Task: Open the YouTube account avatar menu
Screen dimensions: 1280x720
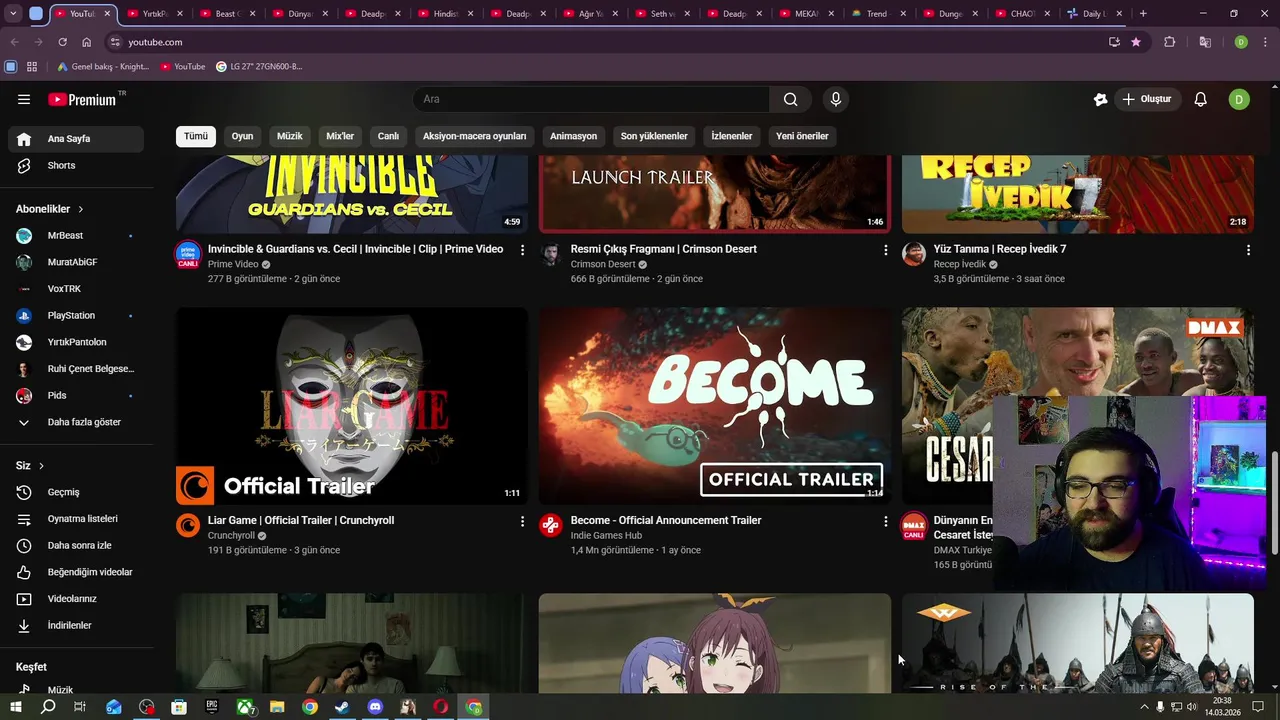Action: point(1239,99)
